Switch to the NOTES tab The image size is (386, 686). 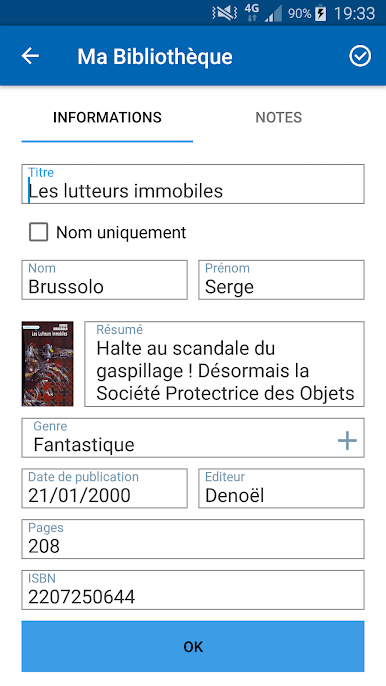[279, 117]
